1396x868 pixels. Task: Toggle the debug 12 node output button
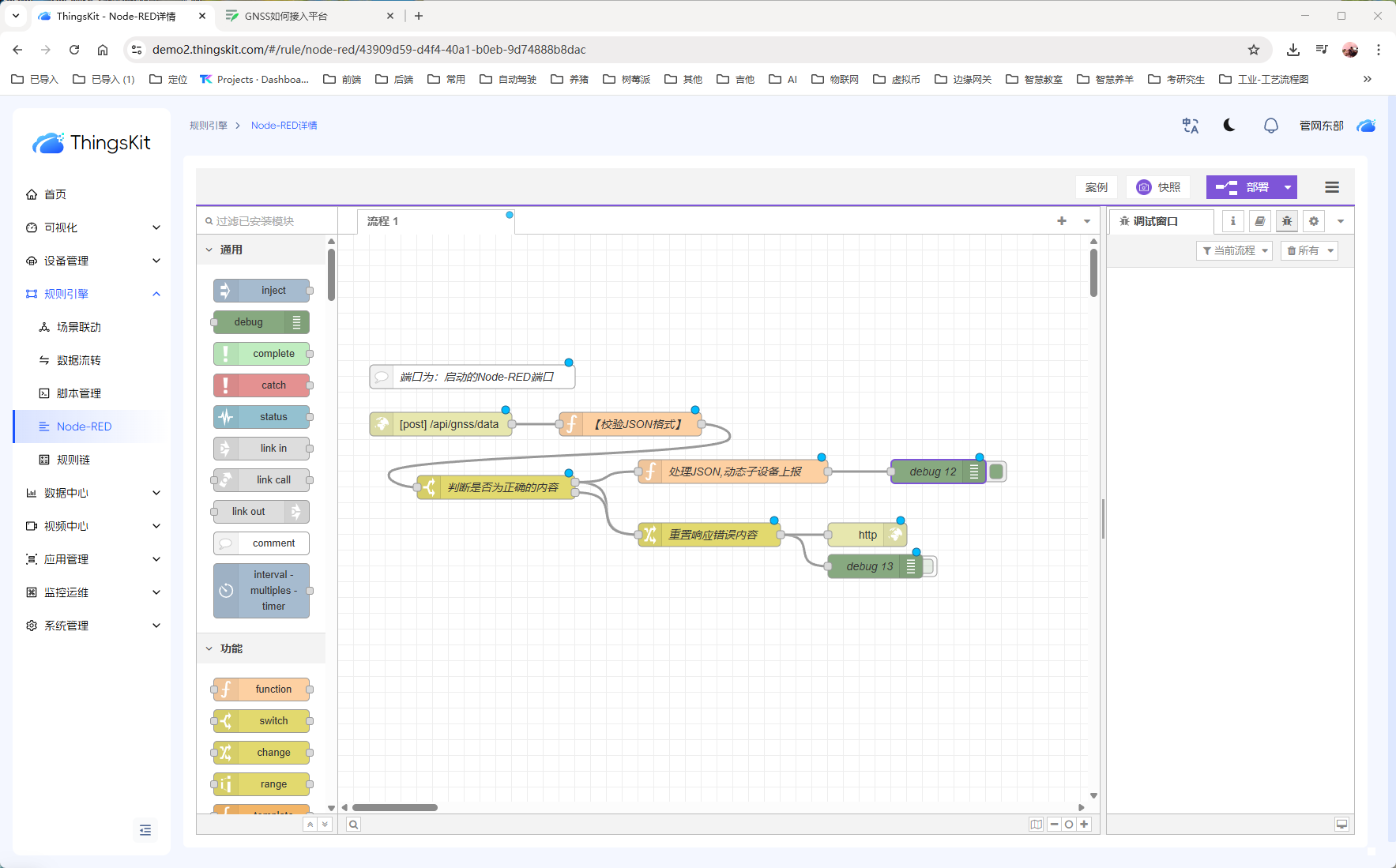coord(996,472)
